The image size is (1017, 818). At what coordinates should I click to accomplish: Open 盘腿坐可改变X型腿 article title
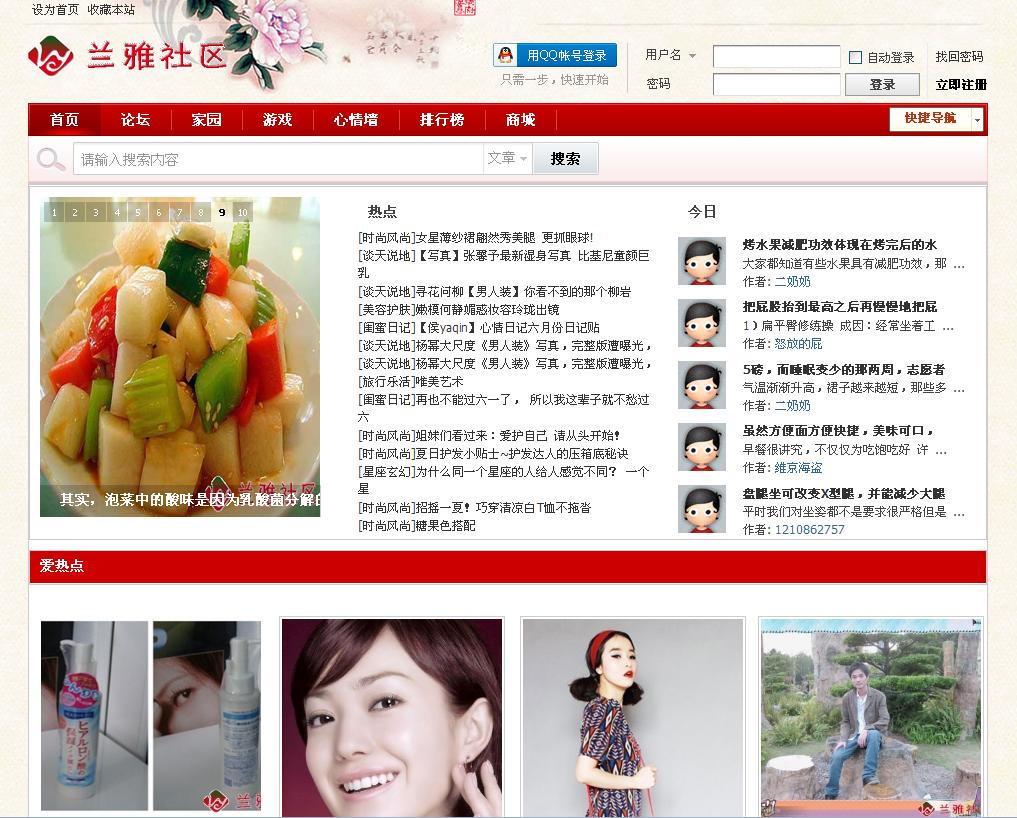(843, 493)
